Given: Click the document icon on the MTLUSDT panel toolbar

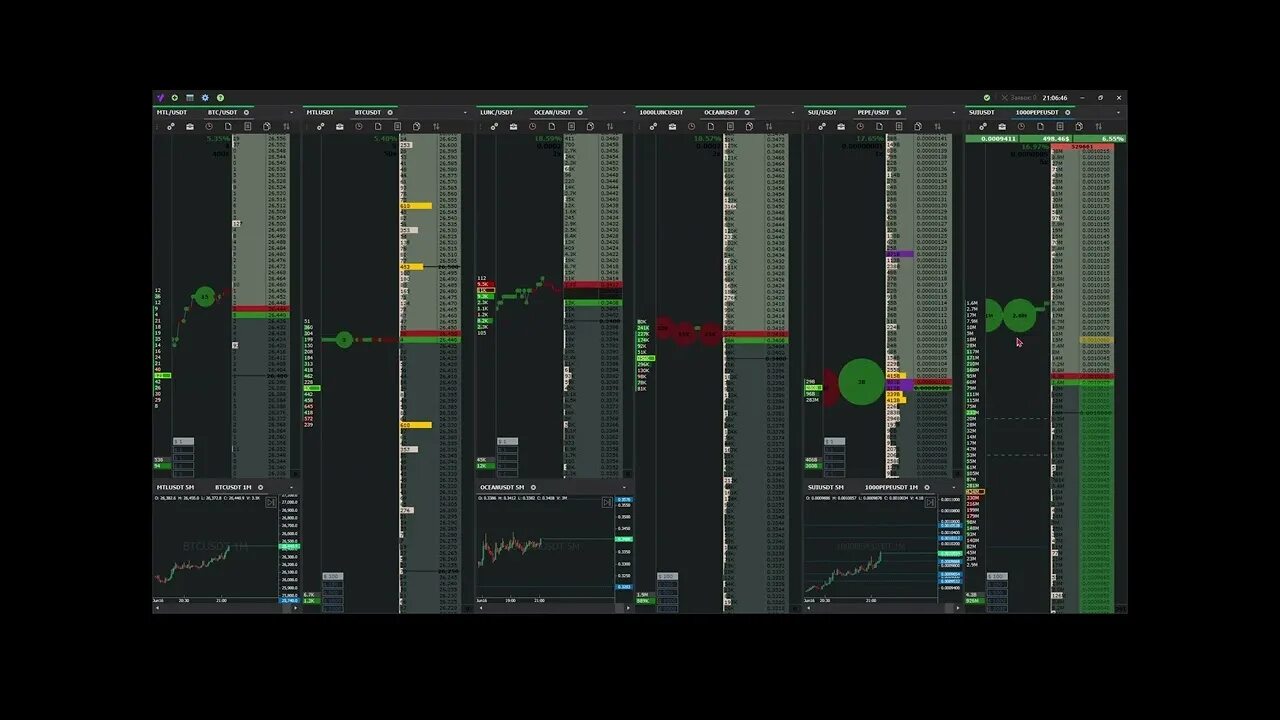Looking at the screenshot, I should click(x=379, y=127).
